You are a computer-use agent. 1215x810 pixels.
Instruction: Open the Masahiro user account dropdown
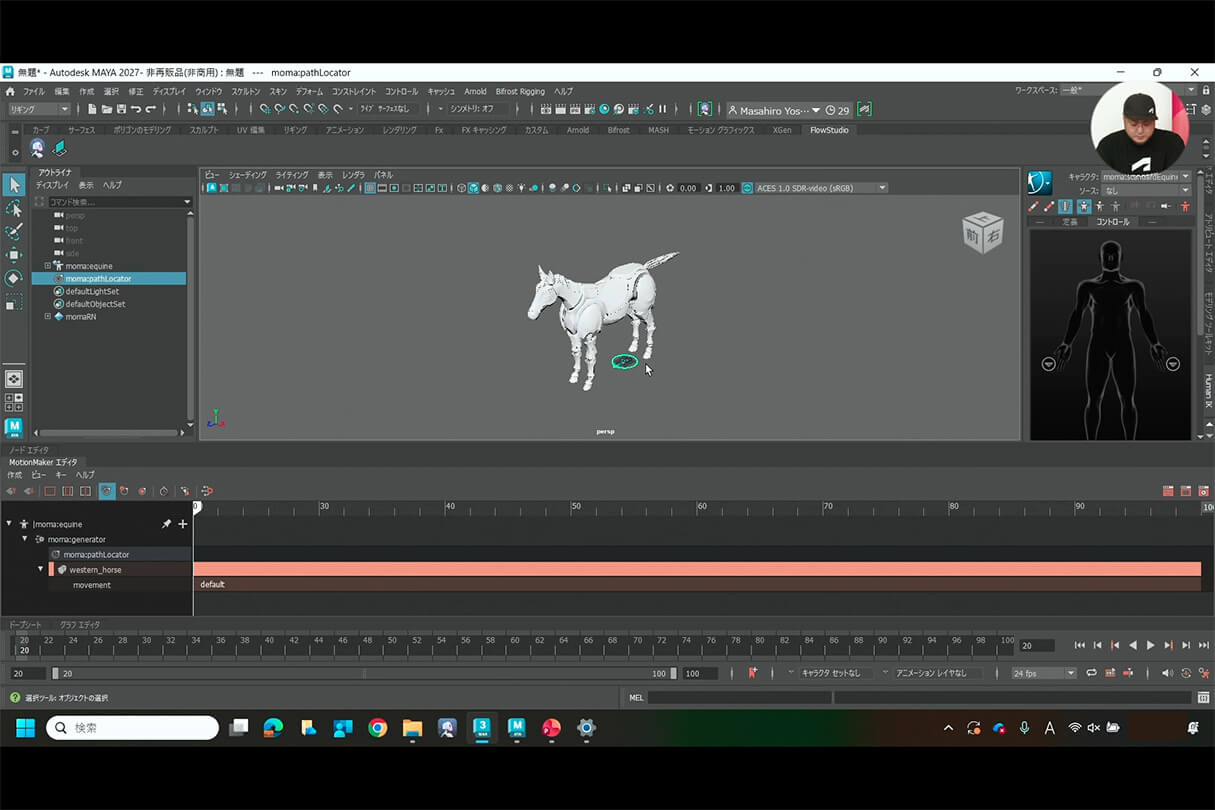pos(774,110)
